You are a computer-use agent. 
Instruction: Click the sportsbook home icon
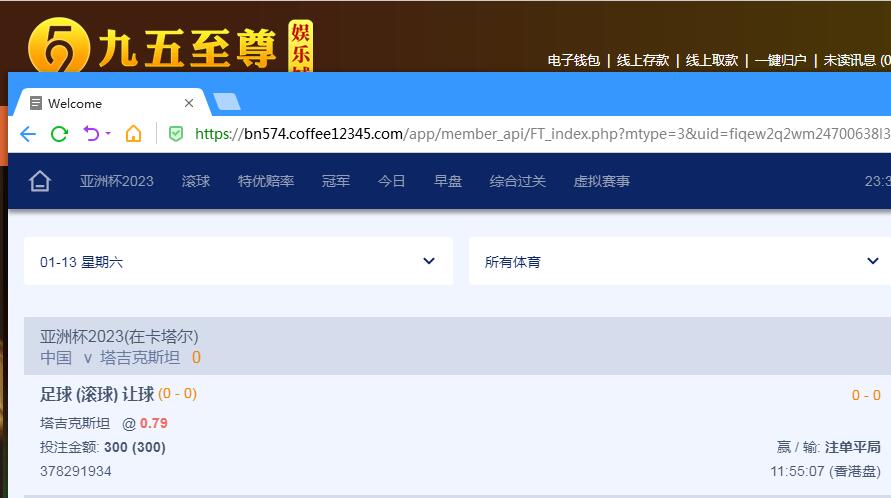click(40, 181)
